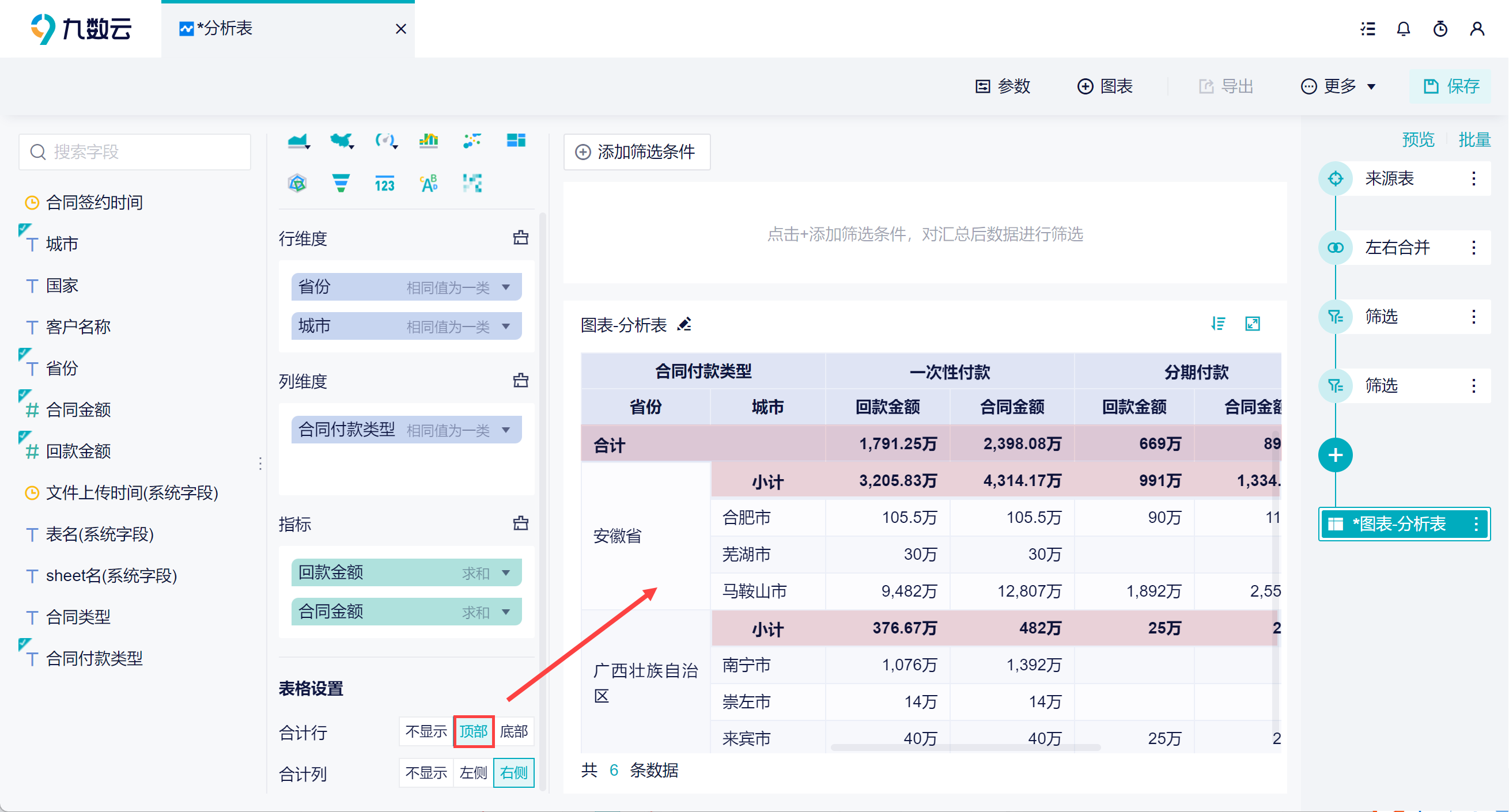Choose the map chart type icon
The height and width of the screenshot is (812, 1509).
pyautogui.click(x=341, y=141)
